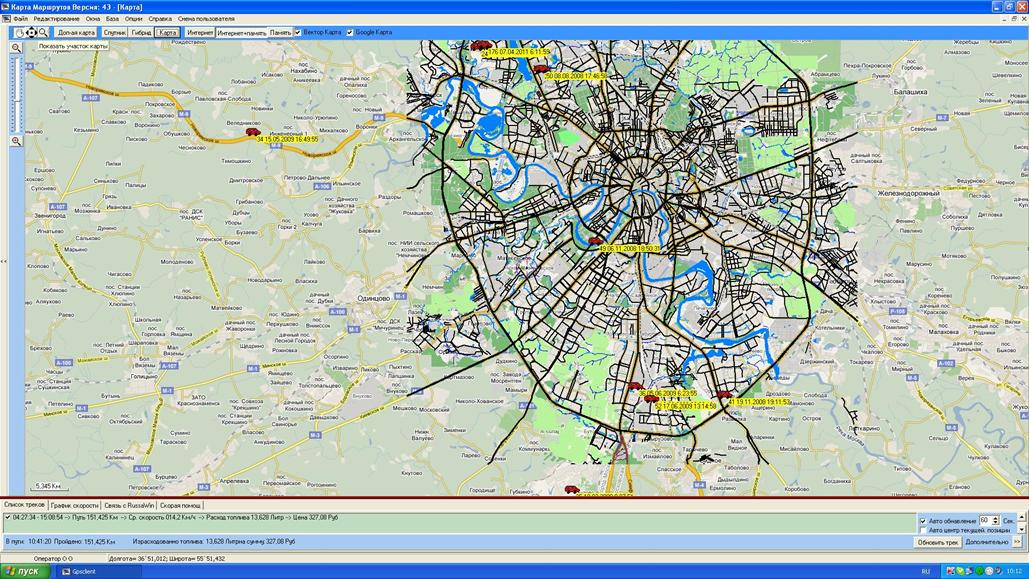The height and width of the screenshot is (579, 1029).
Task: Click the Железнодорожный town label on map
Action: click(909, 193)
